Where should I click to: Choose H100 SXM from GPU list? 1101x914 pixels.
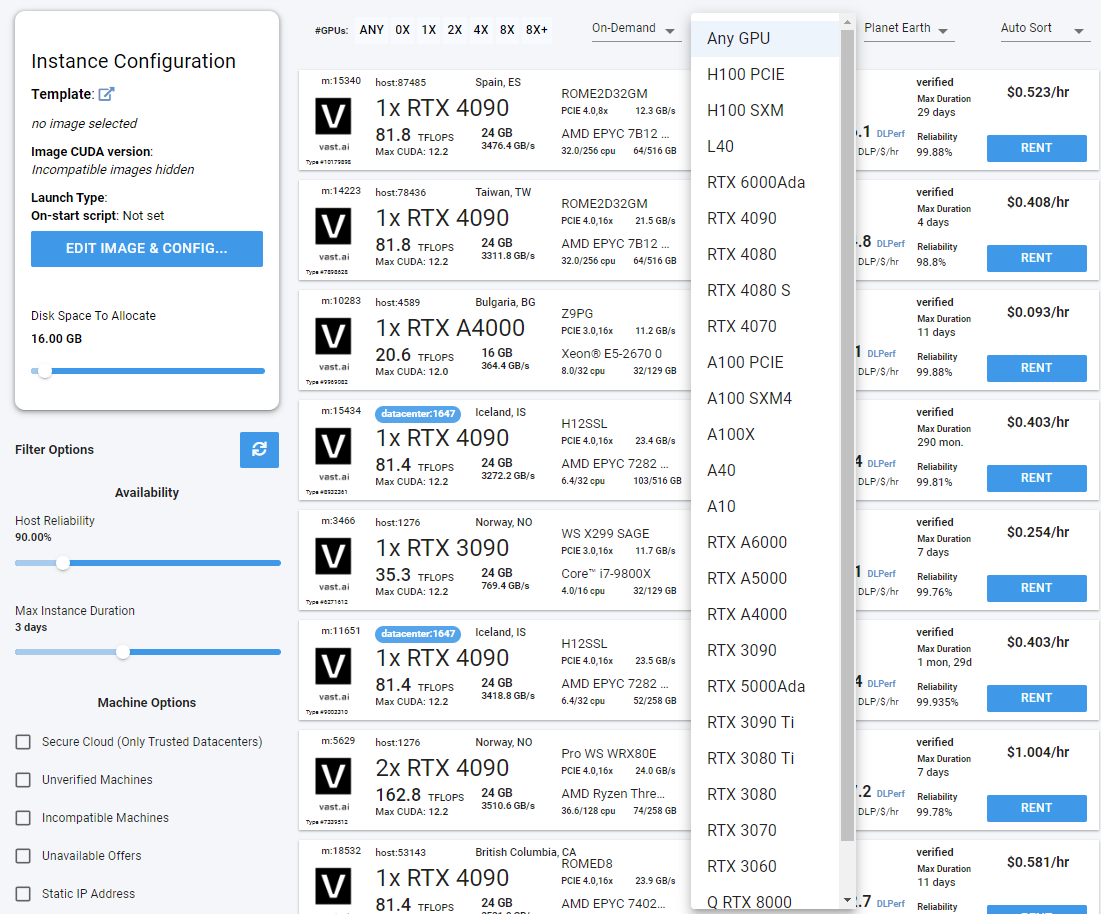point(765,110)
